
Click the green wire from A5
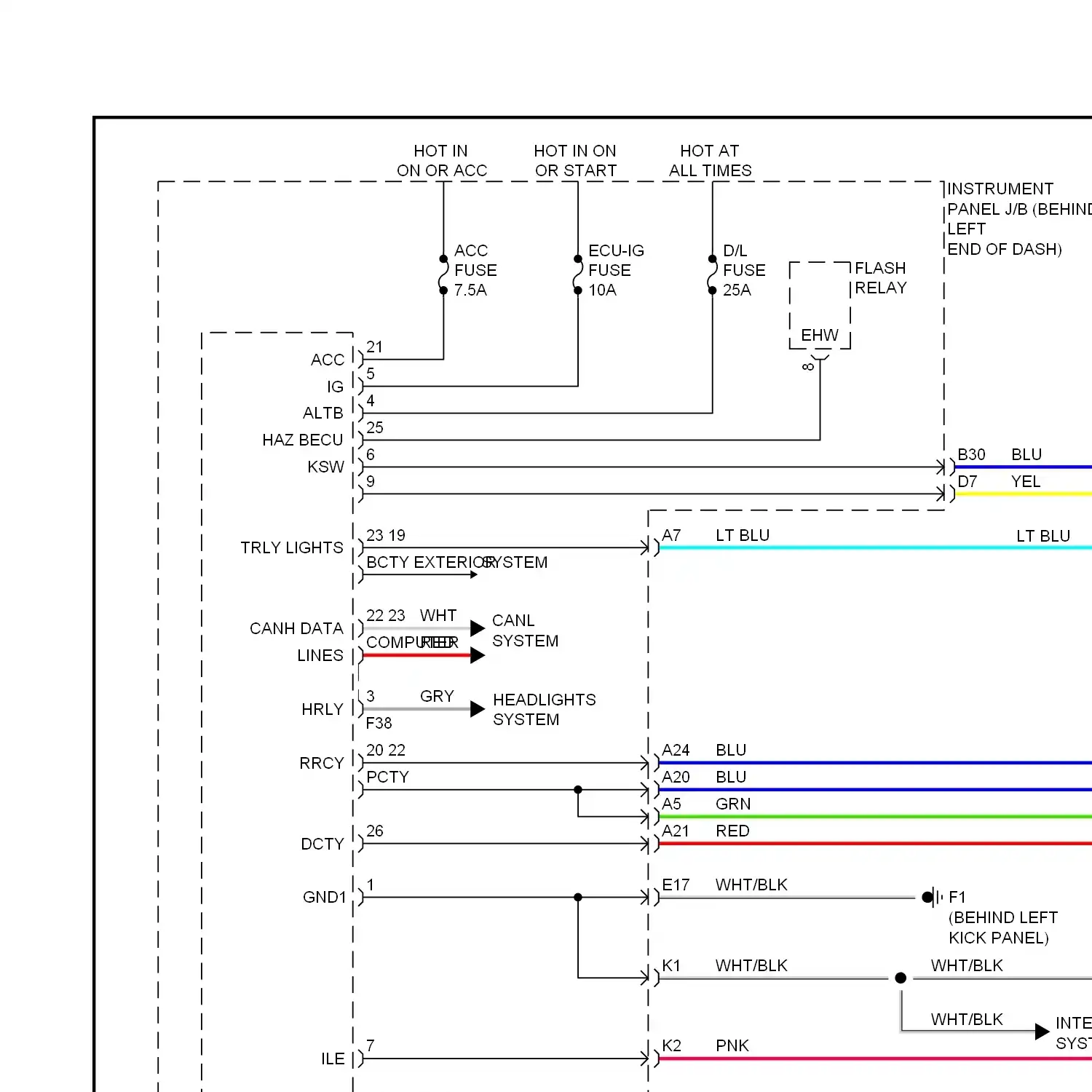point(875,817)
